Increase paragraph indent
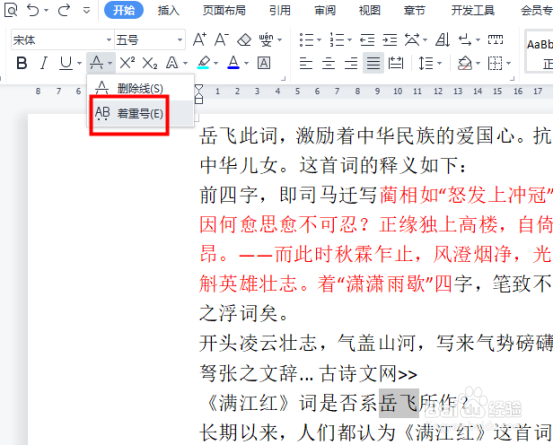 pos(390,40)
